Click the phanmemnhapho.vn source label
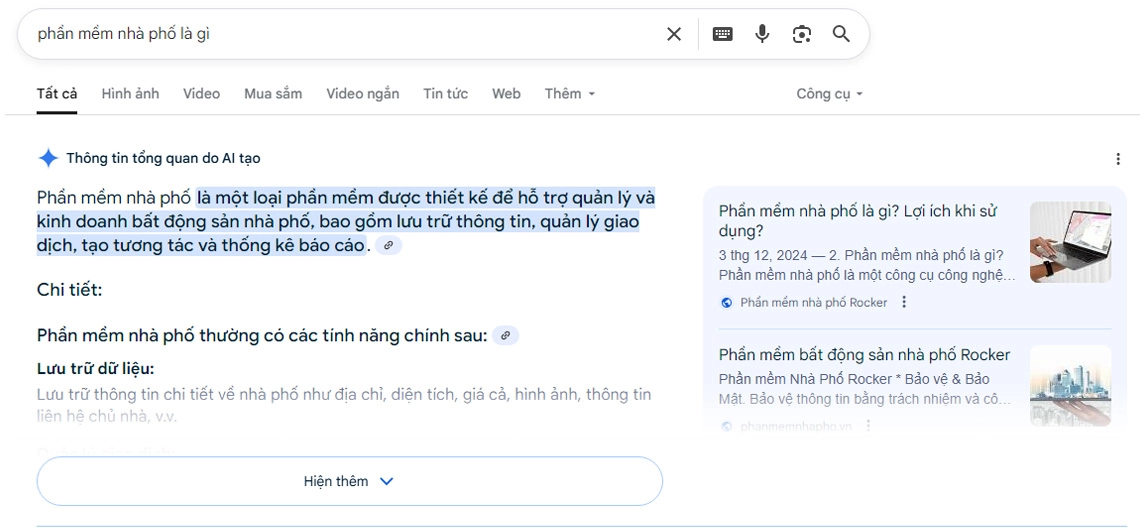Viewport: 1145px width, 530px height. (795, 426)
